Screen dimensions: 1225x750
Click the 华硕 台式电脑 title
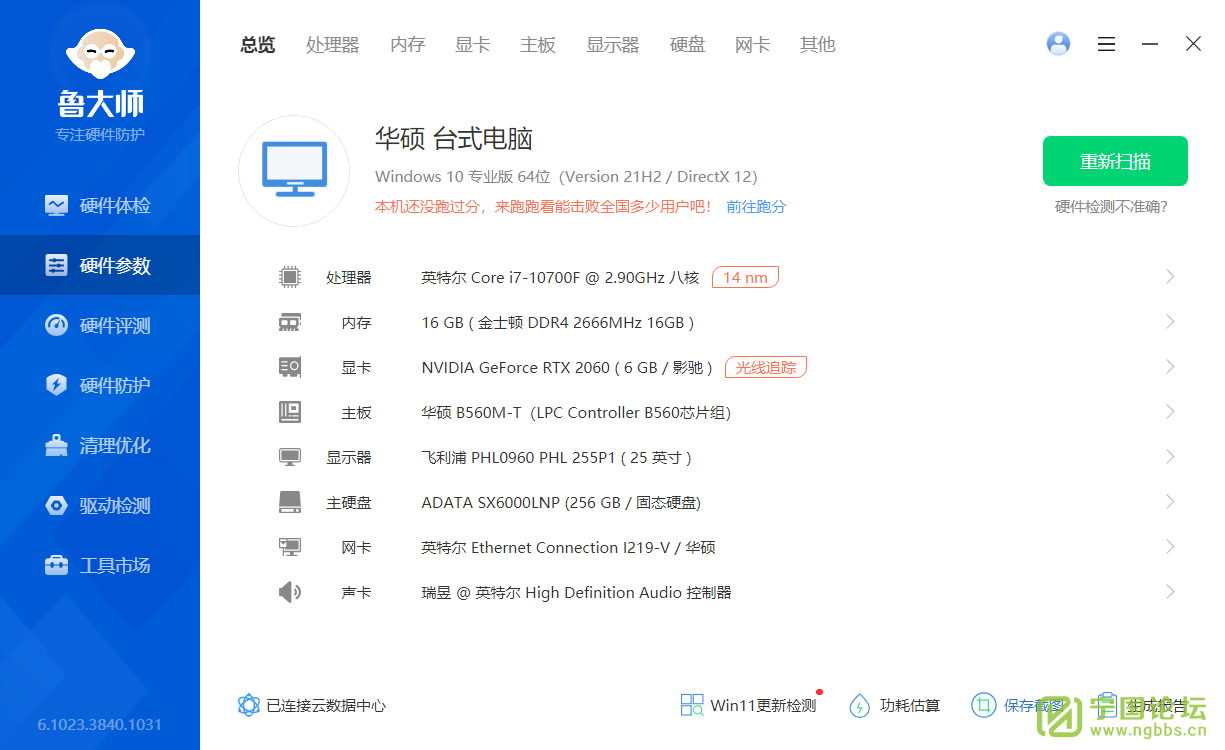pos(454,139)
